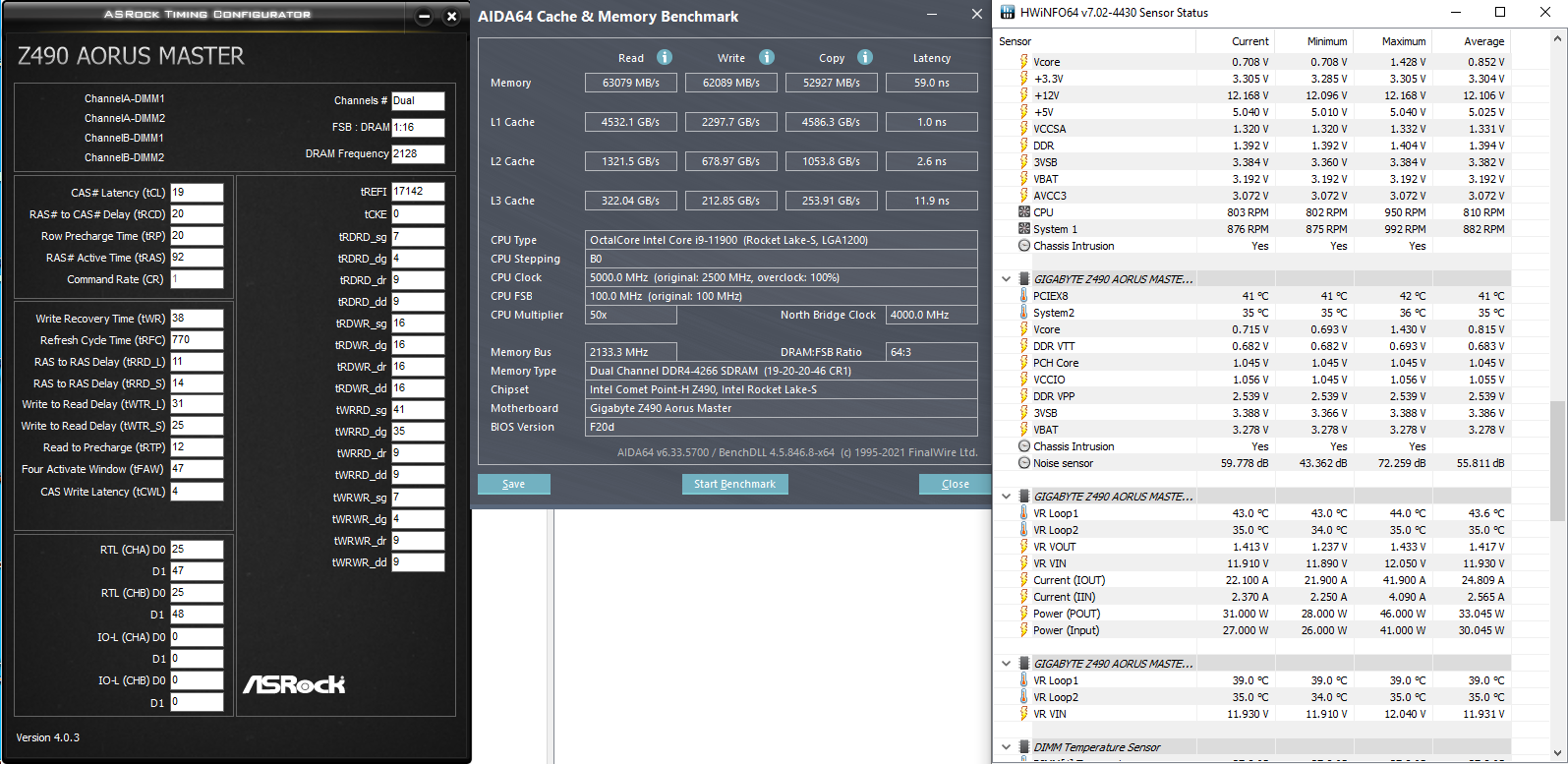Image resolution: width=1568 pixels, height=764 pixels.
Task: Click the thermometer icon for System2
Action: point(1024,313)
